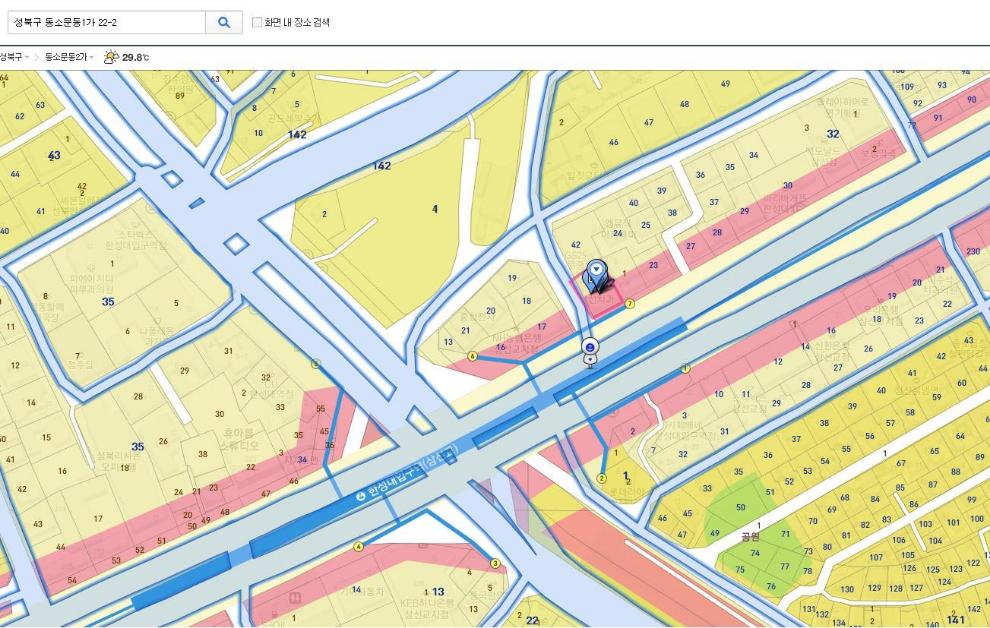Click the blue location pin marker
Image resolution: width=990 pixels, height=628 pixels.
597,274
